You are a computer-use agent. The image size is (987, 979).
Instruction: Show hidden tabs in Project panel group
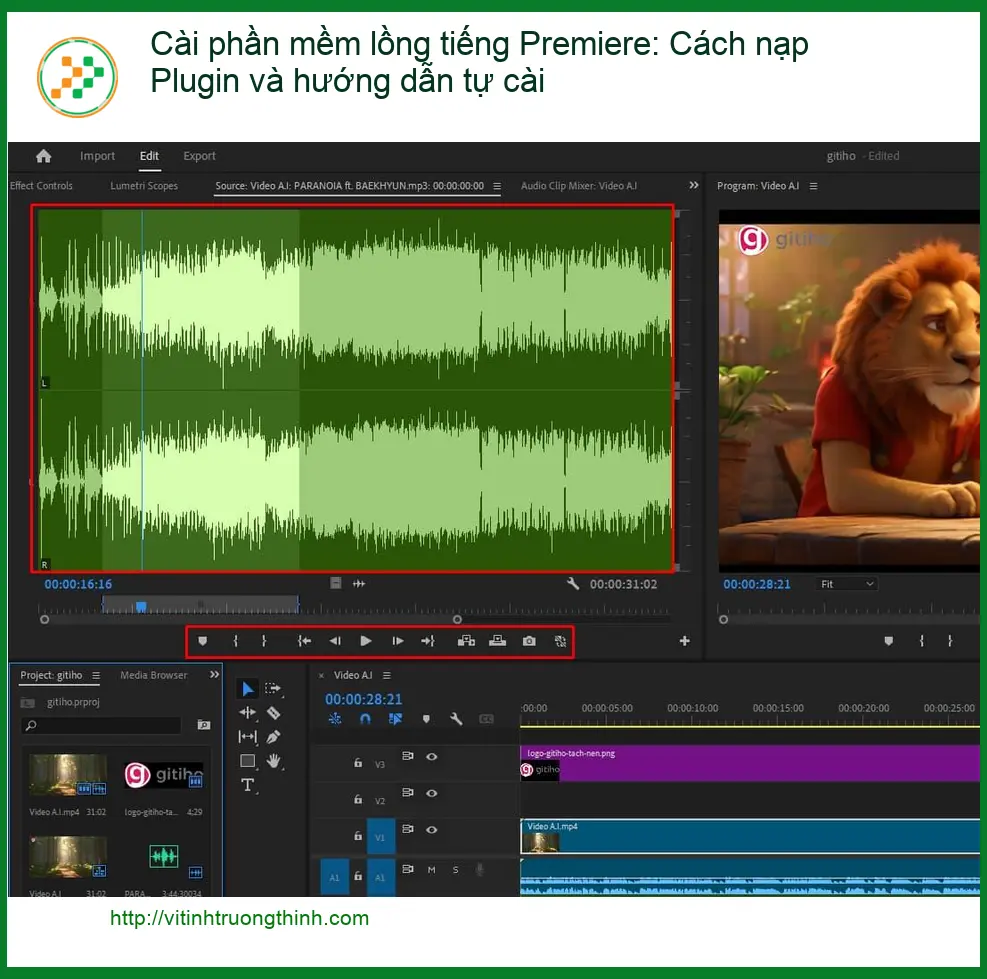click(x=214, y=674)
